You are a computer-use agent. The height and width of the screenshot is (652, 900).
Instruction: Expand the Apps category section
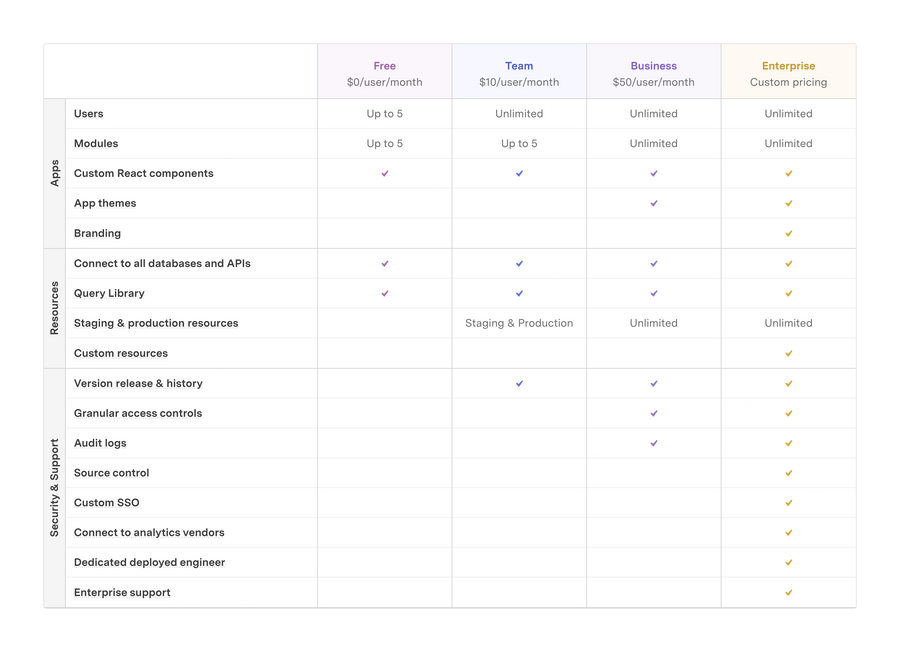pos(54,173)
